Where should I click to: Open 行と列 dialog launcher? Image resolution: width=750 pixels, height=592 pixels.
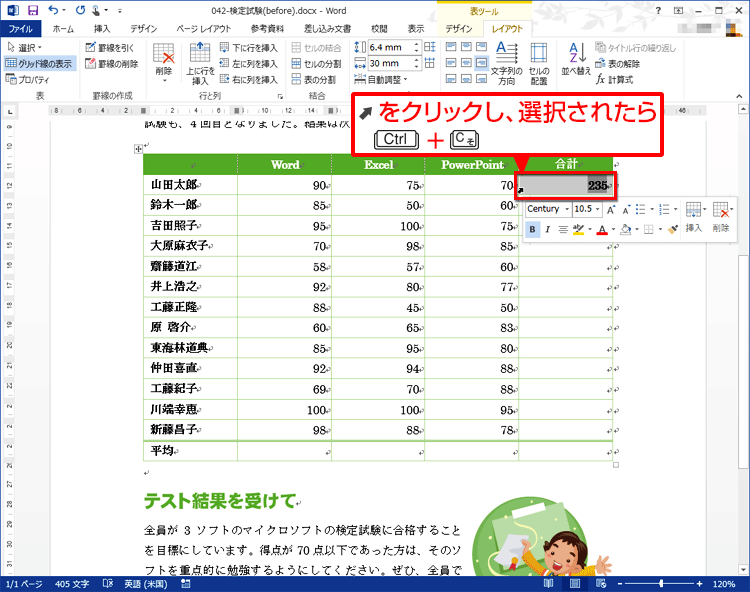pyautogui.click(x=280, y=96)
